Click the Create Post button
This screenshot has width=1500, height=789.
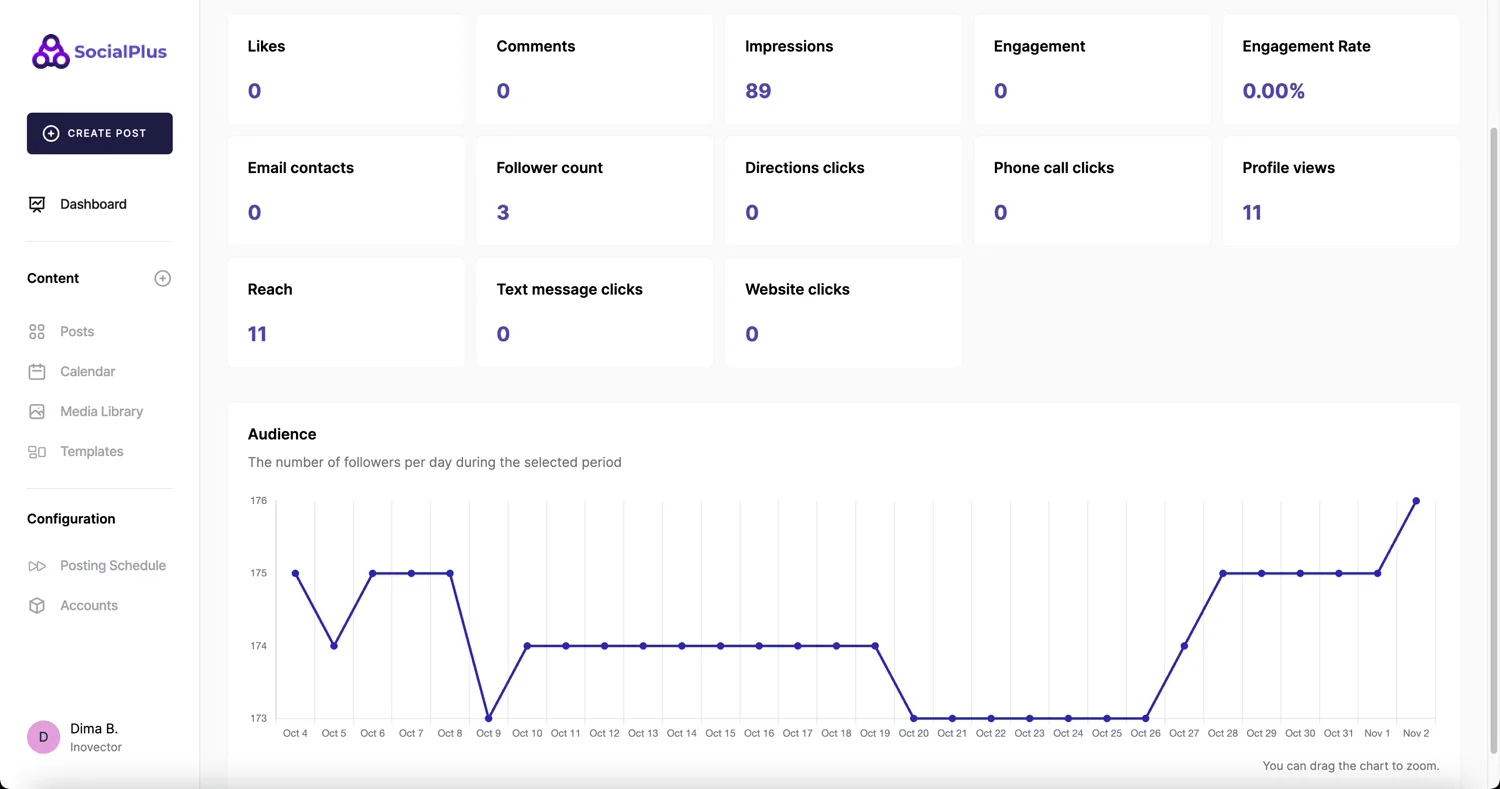pos(99,133)
